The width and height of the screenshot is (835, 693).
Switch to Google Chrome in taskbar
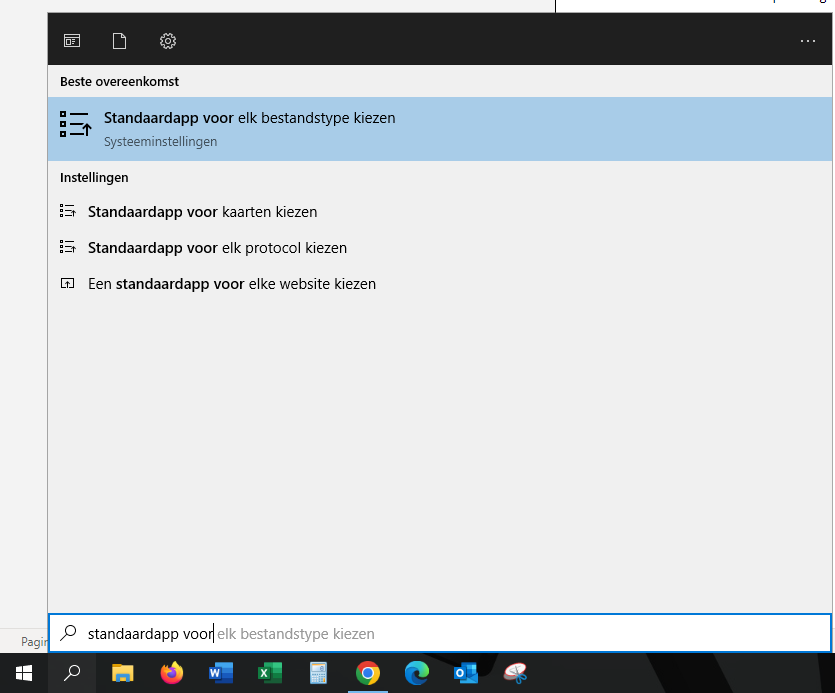pyautogui.click(x=368, y=673)
